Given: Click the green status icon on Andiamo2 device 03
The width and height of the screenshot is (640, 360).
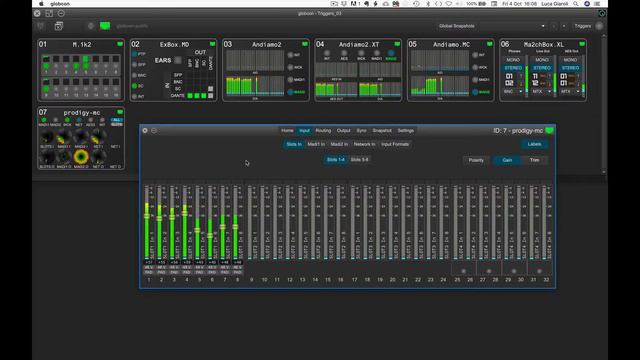Looking at the screenshot, I should pos(305,44).
